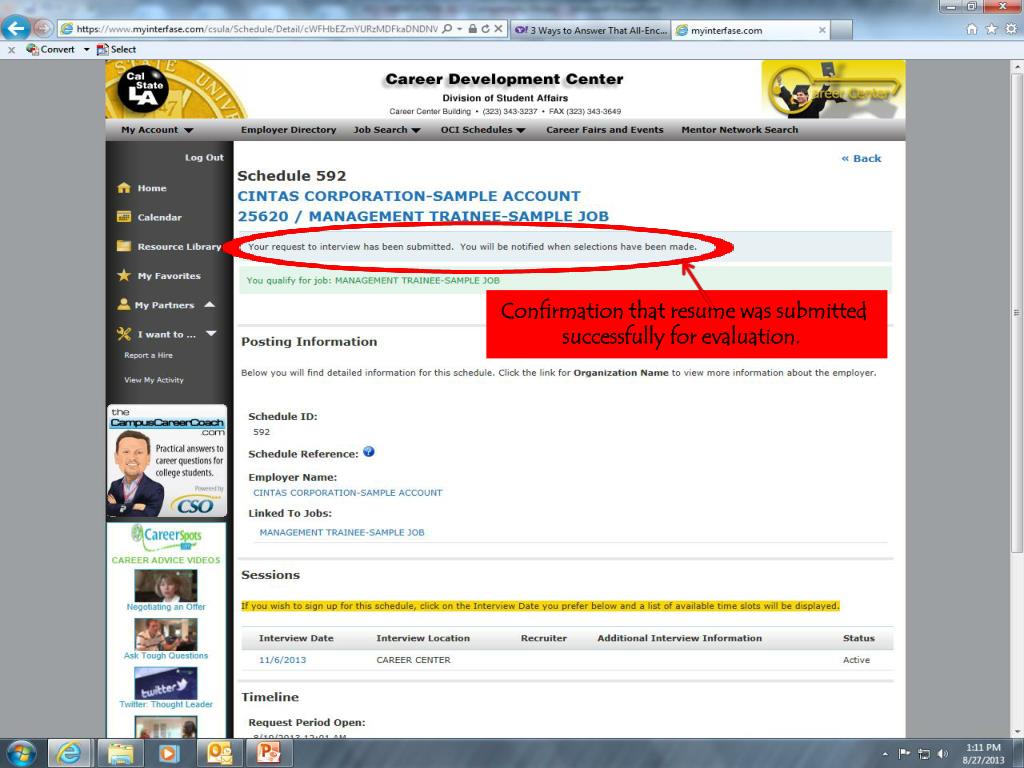Open browser Tools gear icon
Screen dimensions: 1024x768
(x=1011, y=29)
